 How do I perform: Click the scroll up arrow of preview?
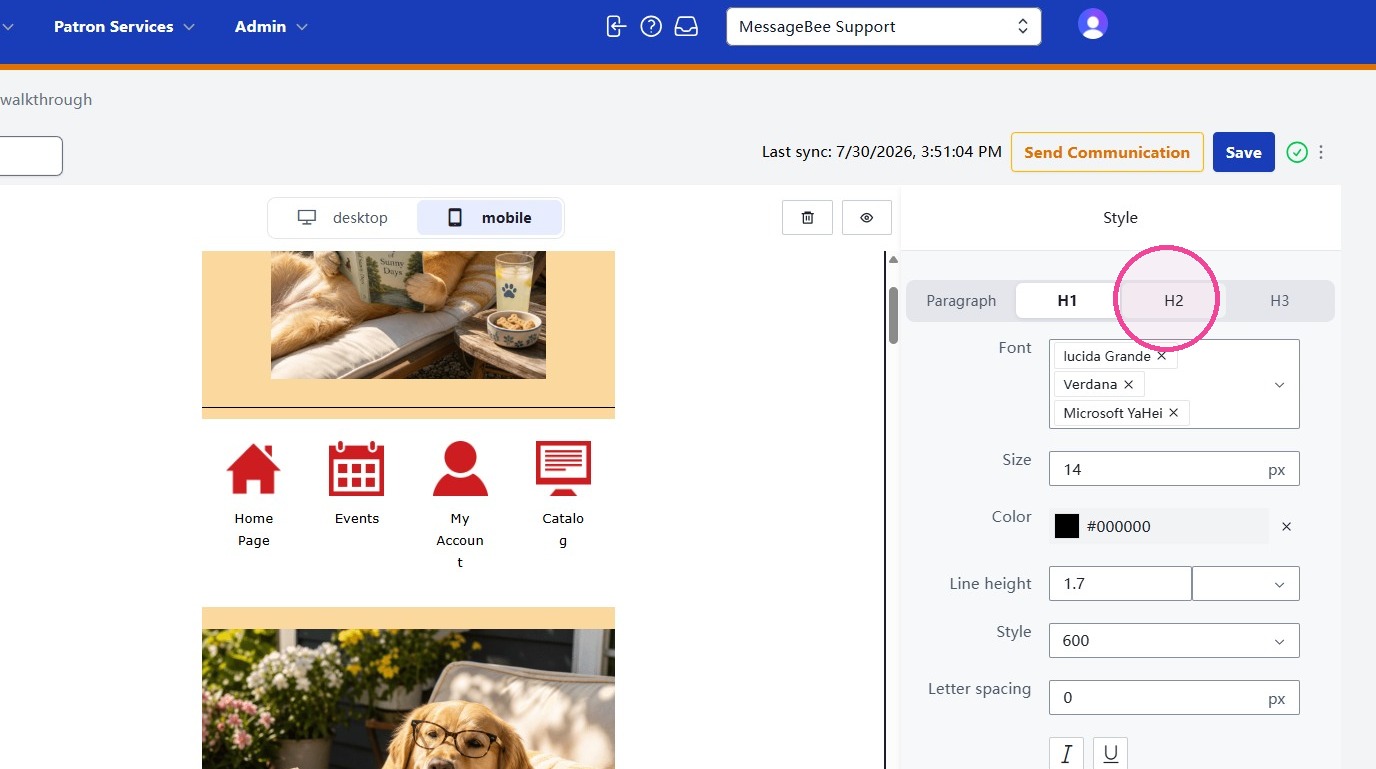tap(893, 260)
